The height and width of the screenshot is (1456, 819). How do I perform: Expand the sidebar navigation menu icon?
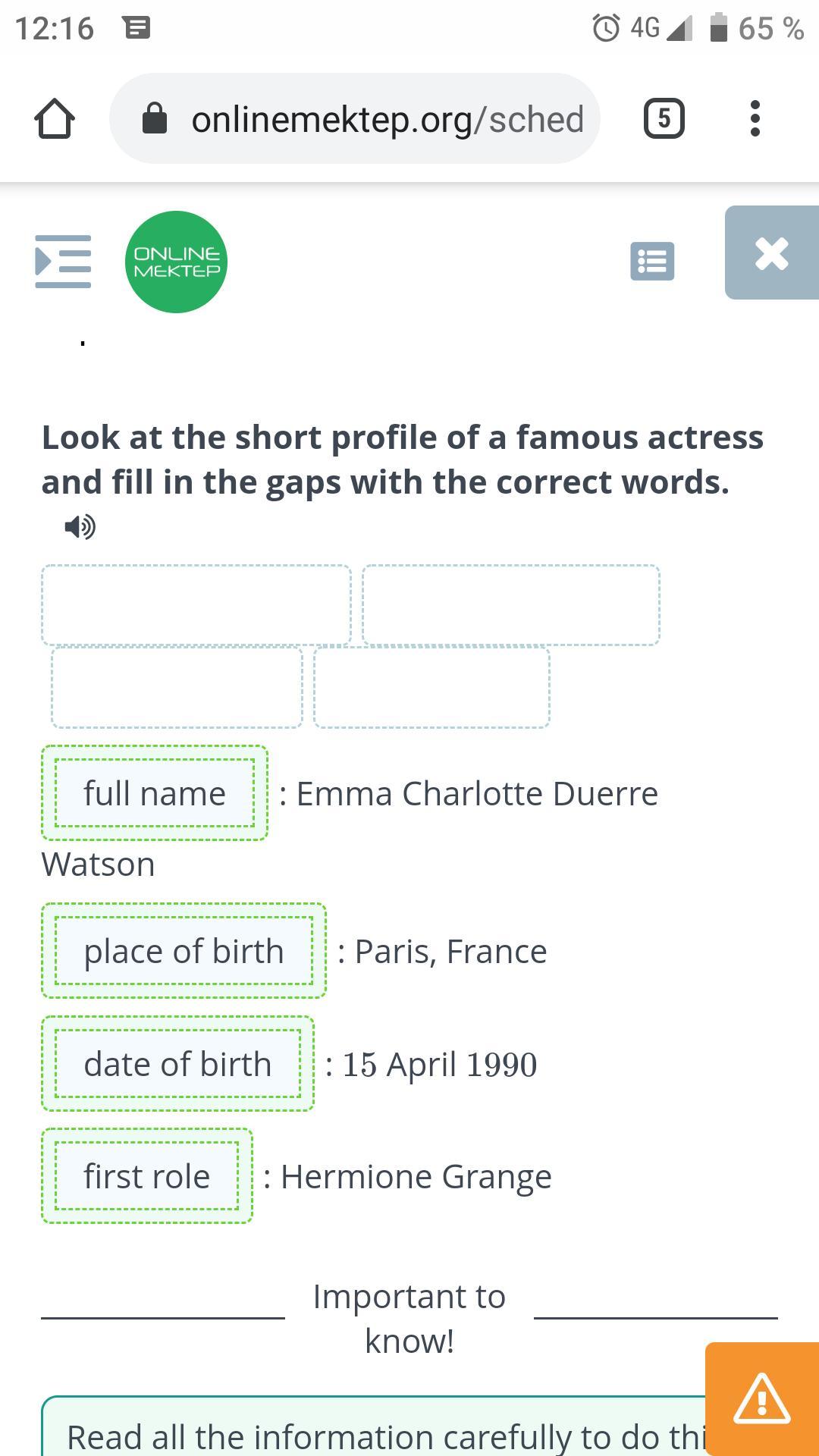[63, 262]
